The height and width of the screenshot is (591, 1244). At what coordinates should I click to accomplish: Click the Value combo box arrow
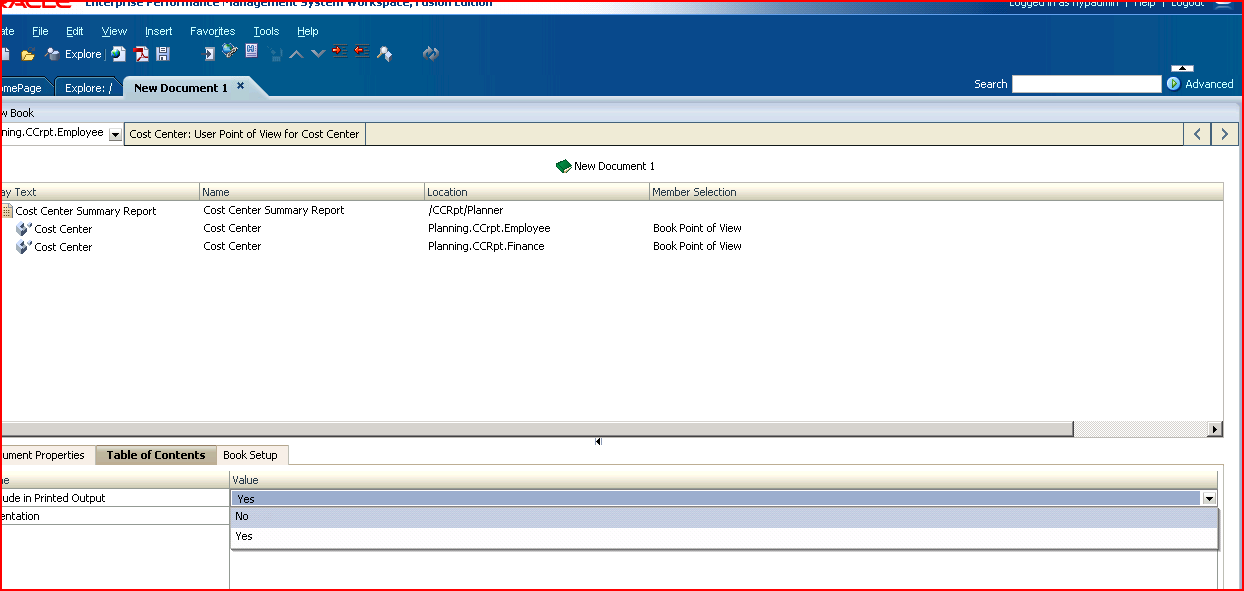pyautogui.click(x=1209, y=498)
